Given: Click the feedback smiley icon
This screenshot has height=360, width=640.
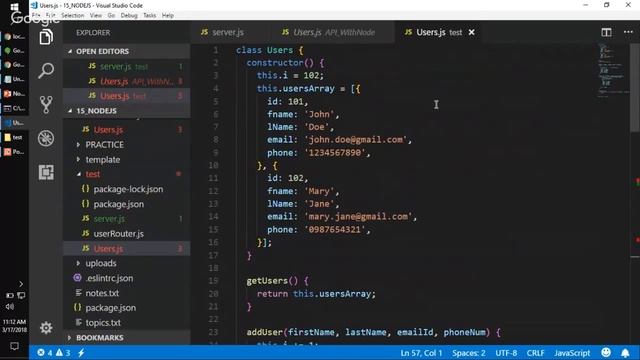Looking at the screenshot, I should (606, 353).
